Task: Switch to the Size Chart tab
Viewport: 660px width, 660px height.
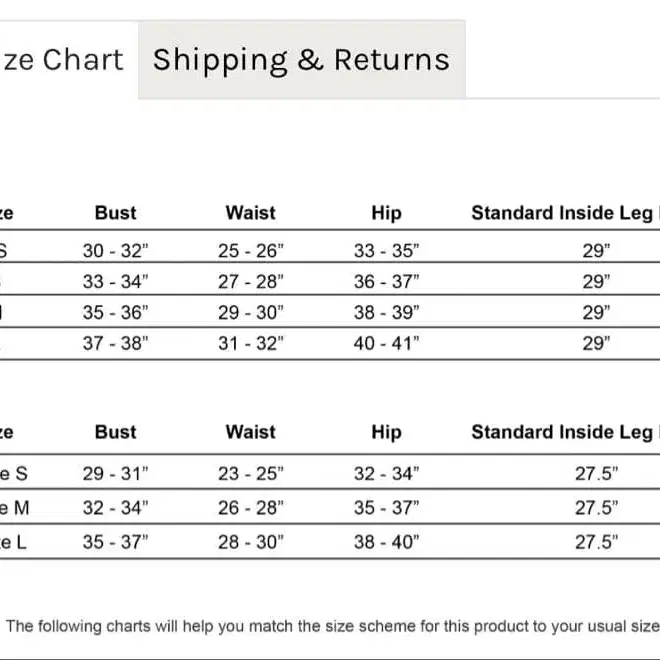Action: [63, 59]
